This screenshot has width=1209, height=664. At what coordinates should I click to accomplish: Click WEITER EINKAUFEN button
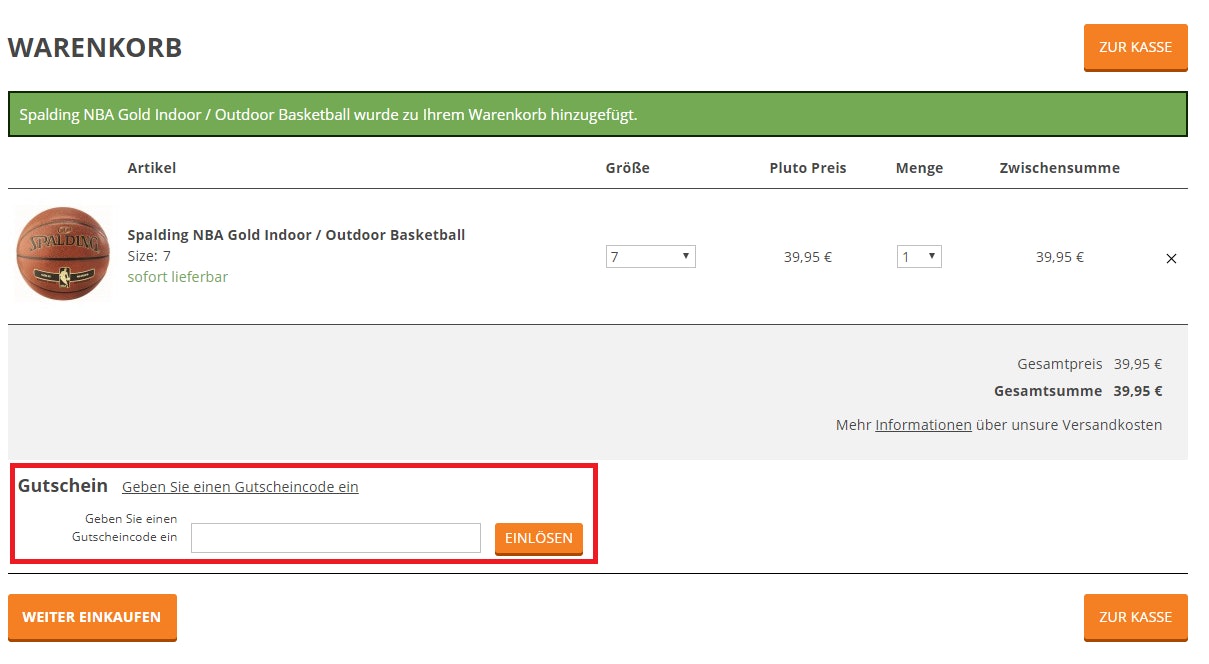[92, 617]
